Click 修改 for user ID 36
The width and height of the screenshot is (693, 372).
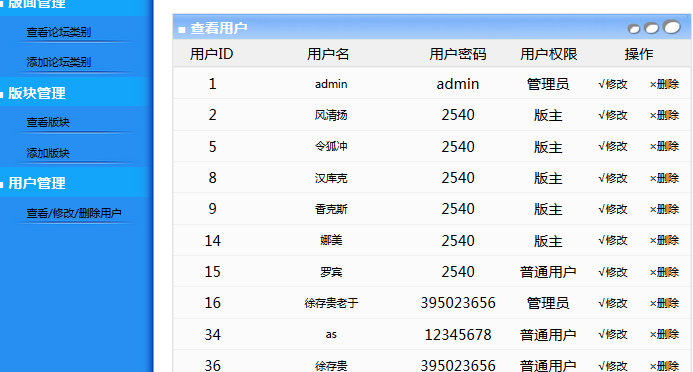613,366
